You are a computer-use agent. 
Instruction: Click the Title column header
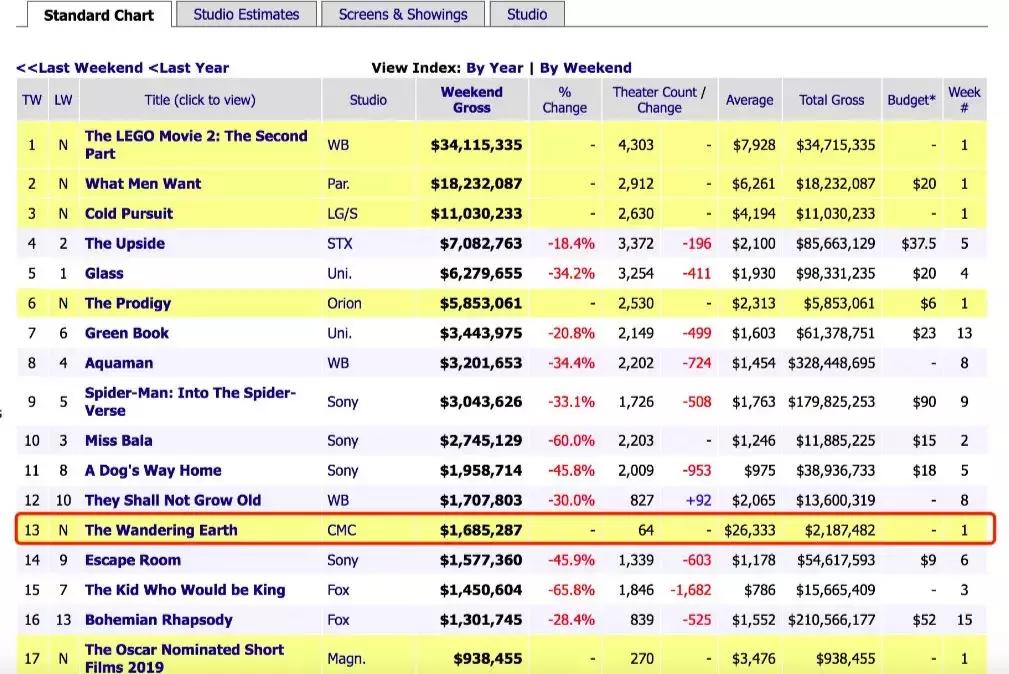199,100
